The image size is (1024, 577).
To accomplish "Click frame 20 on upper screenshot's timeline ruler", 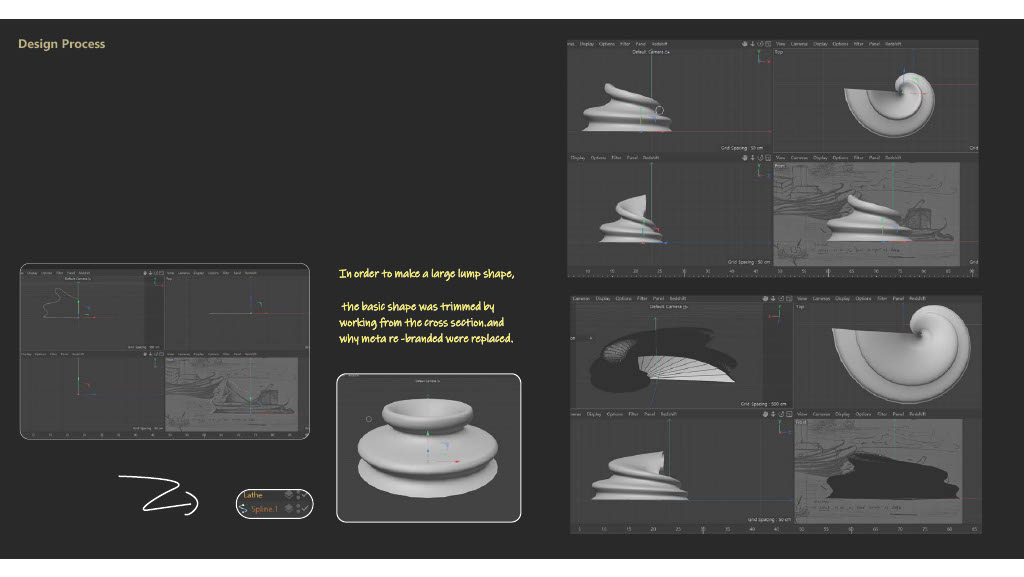I will click(x=635, y=272).
